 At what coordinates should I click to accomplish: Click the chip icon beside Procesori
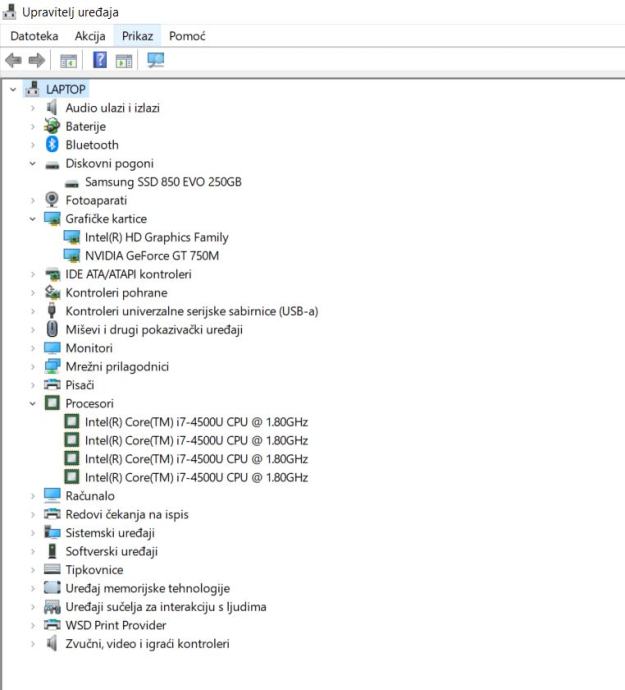click(52, 403)
